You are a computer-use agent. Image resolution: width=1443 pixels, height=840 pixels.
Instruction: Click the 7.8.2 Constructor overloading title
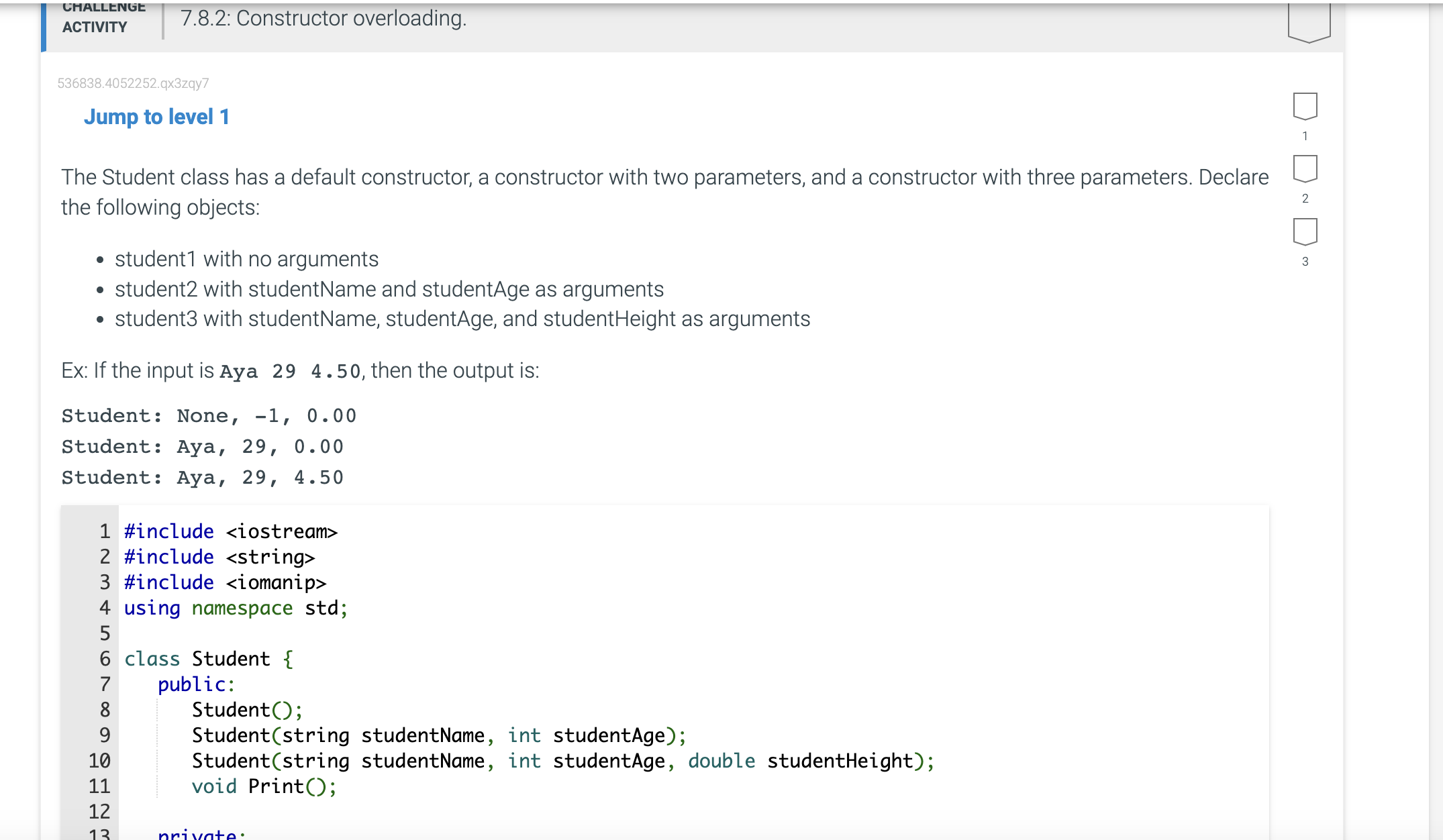pyautogui.click(x=323, y=18)
